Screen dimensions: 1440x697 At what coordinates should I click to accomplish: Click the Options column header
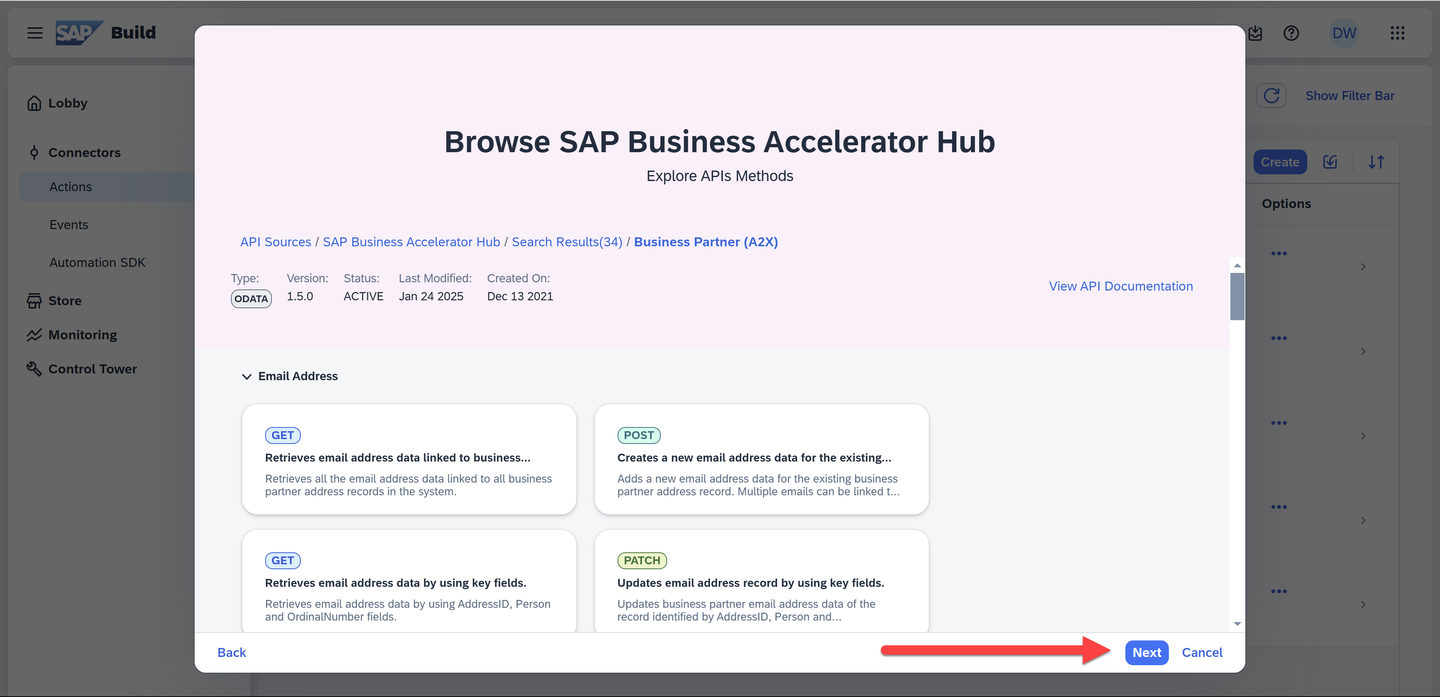coord(1286,204)
